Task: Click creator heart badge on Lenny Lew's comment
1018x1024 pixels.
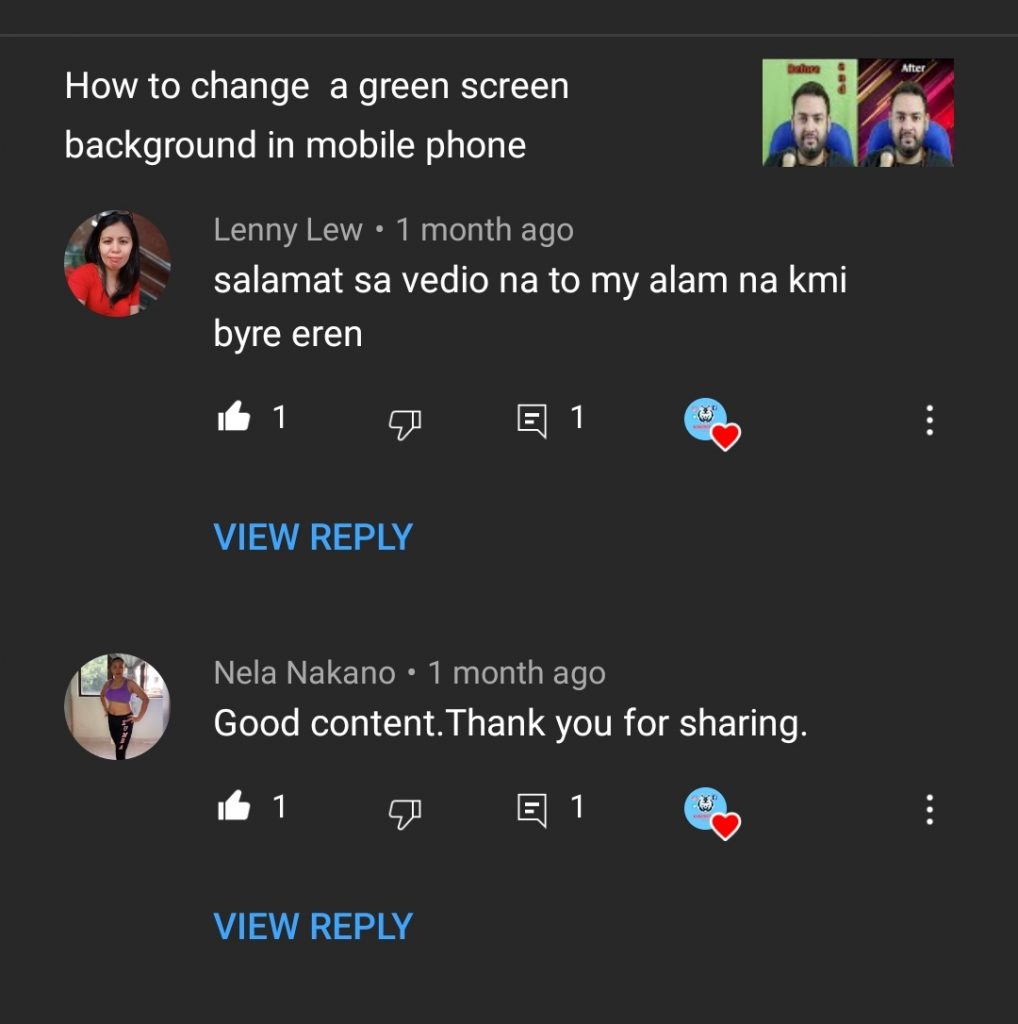Action: click(x=711, y=423)
